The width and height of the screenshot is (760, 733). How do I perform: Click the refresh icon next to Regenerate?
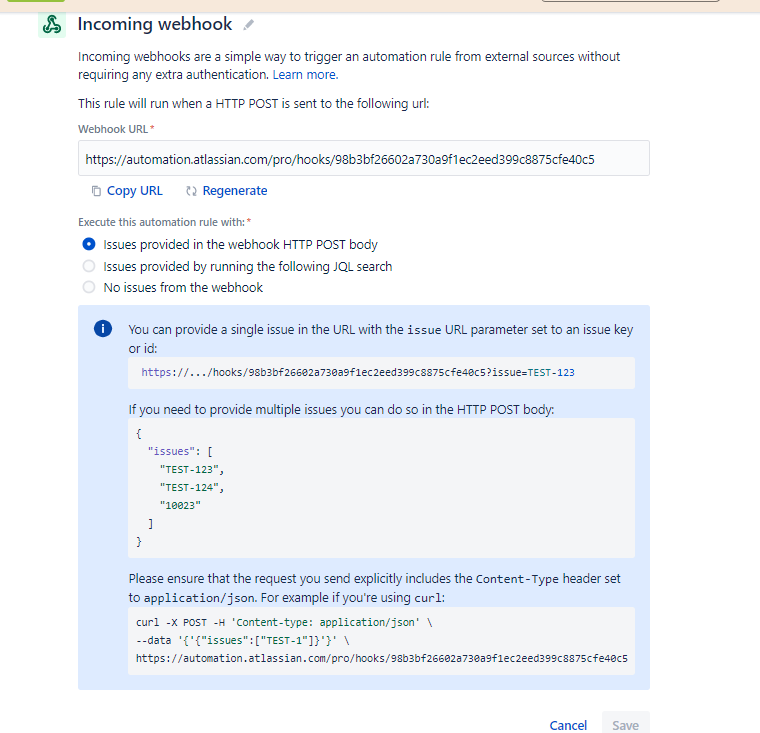click(x=191, y=191)
